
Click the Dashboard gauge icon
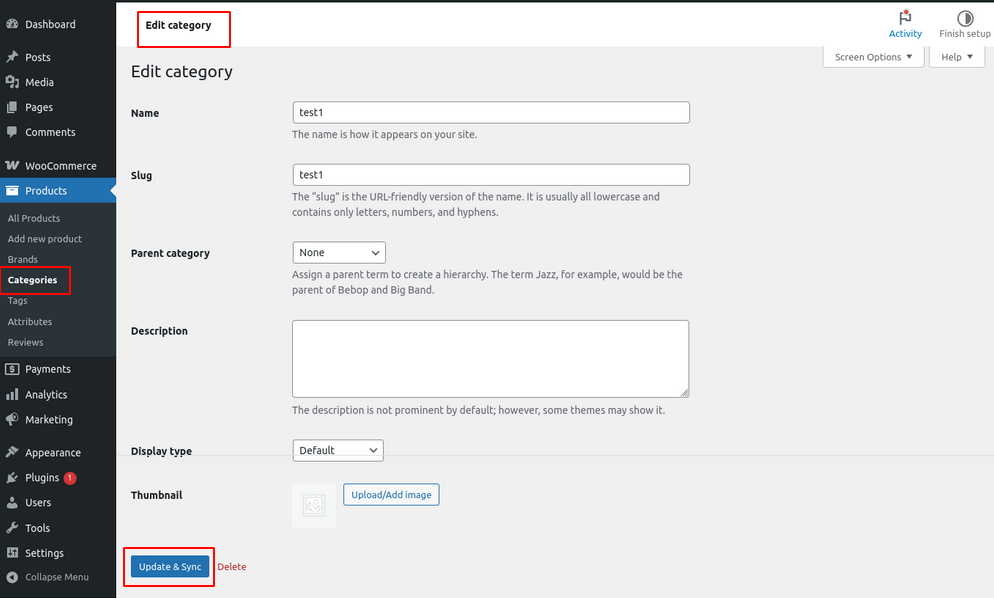(12, 24)
